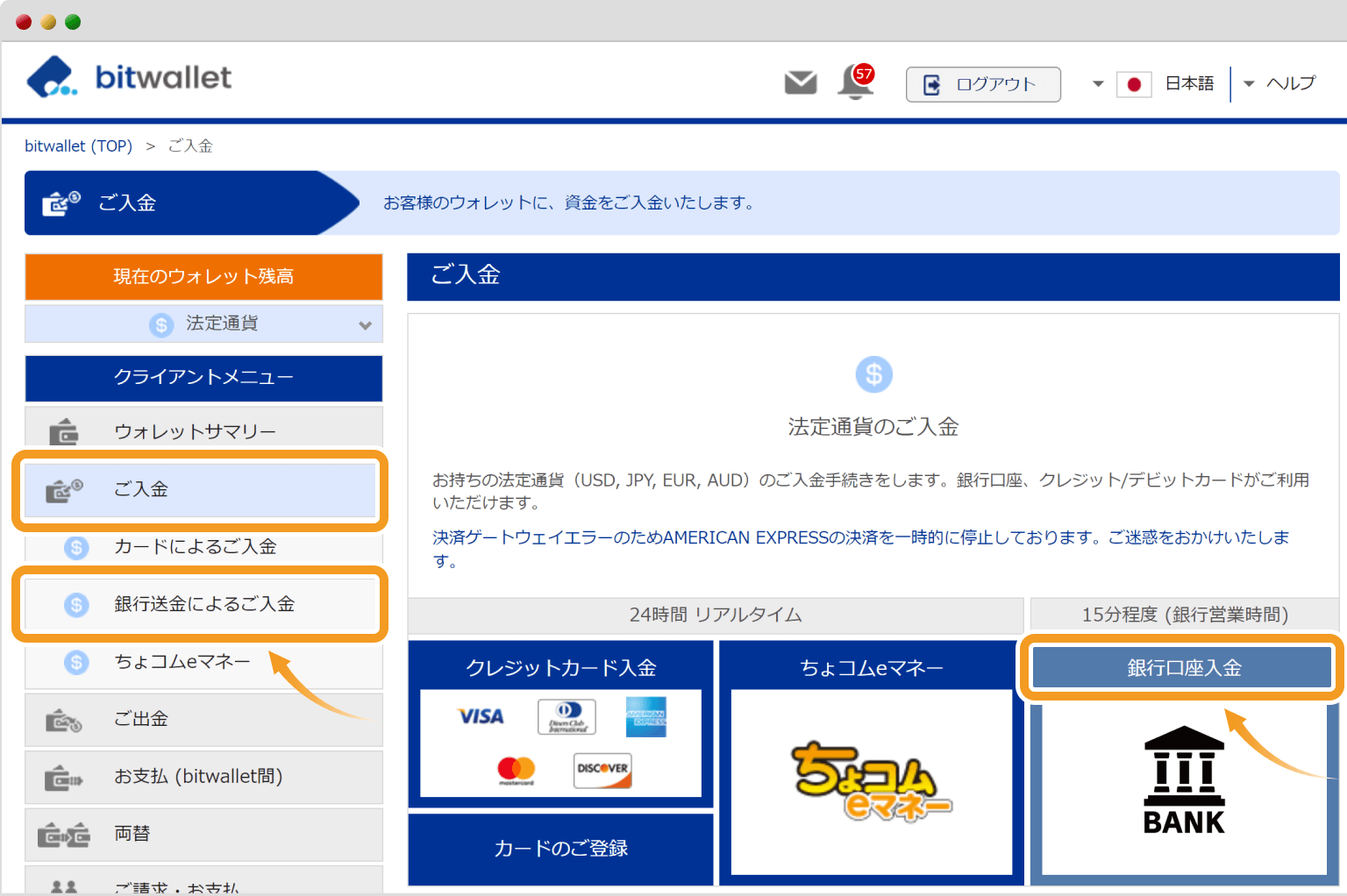Screen dimensions: 1347x896
Task: Click the American Express card logo
Action: point(646,717)
